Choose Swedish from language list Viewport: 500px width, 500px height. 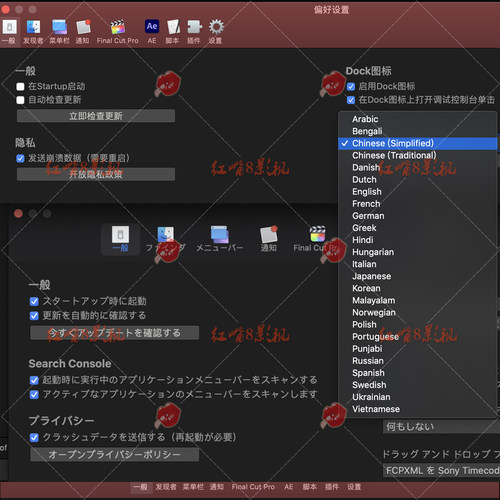(418, 385)
